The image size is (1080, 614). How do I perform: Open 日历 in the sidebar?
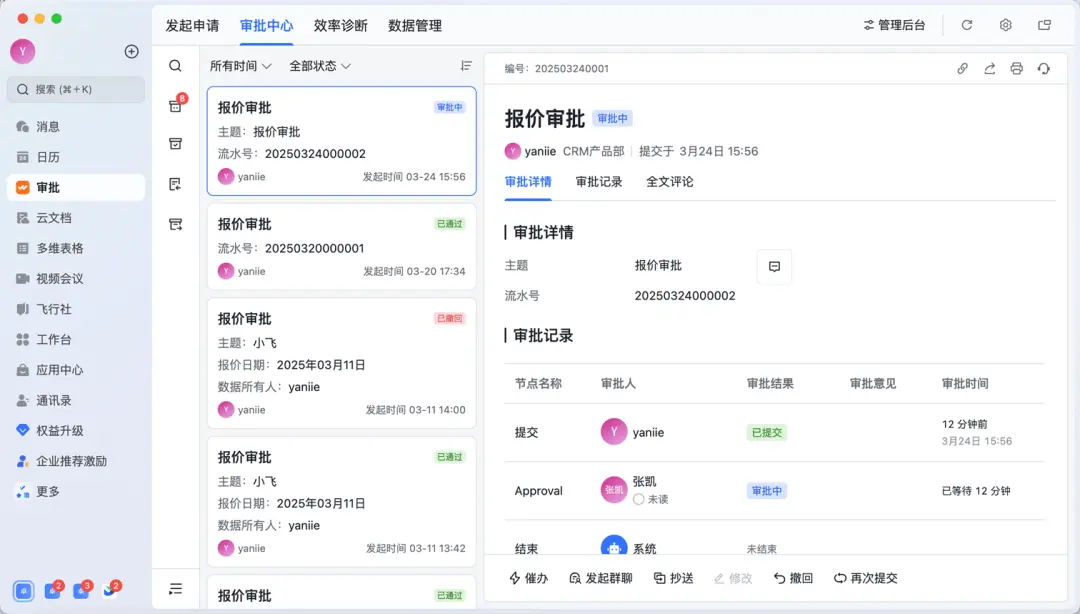point(76,157)
